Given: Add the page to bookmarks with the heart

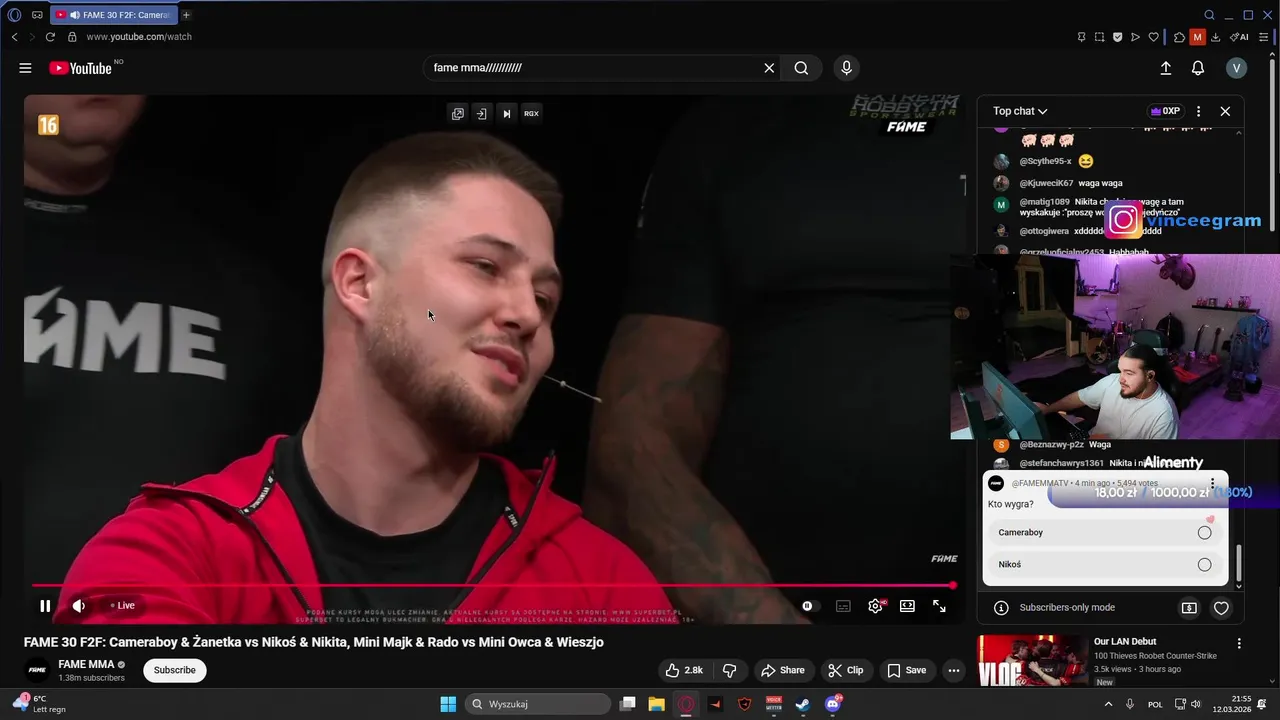Looking at the screenshot, I should coord(1153,37).
